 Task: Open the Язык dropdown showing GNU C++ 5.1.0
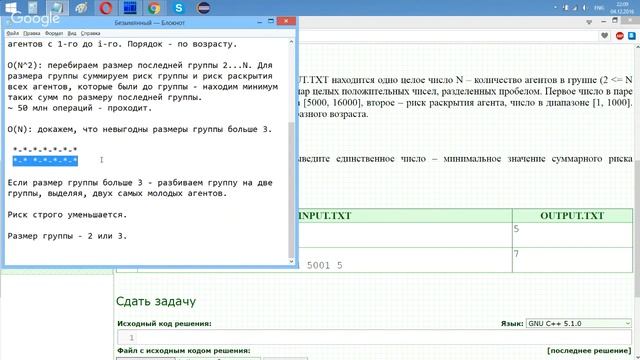tap(578, 323)
